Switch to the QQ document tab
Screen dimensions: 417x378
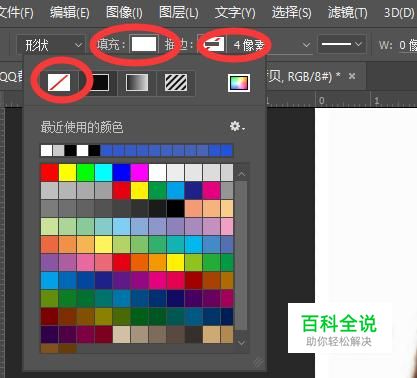(12, 76)
